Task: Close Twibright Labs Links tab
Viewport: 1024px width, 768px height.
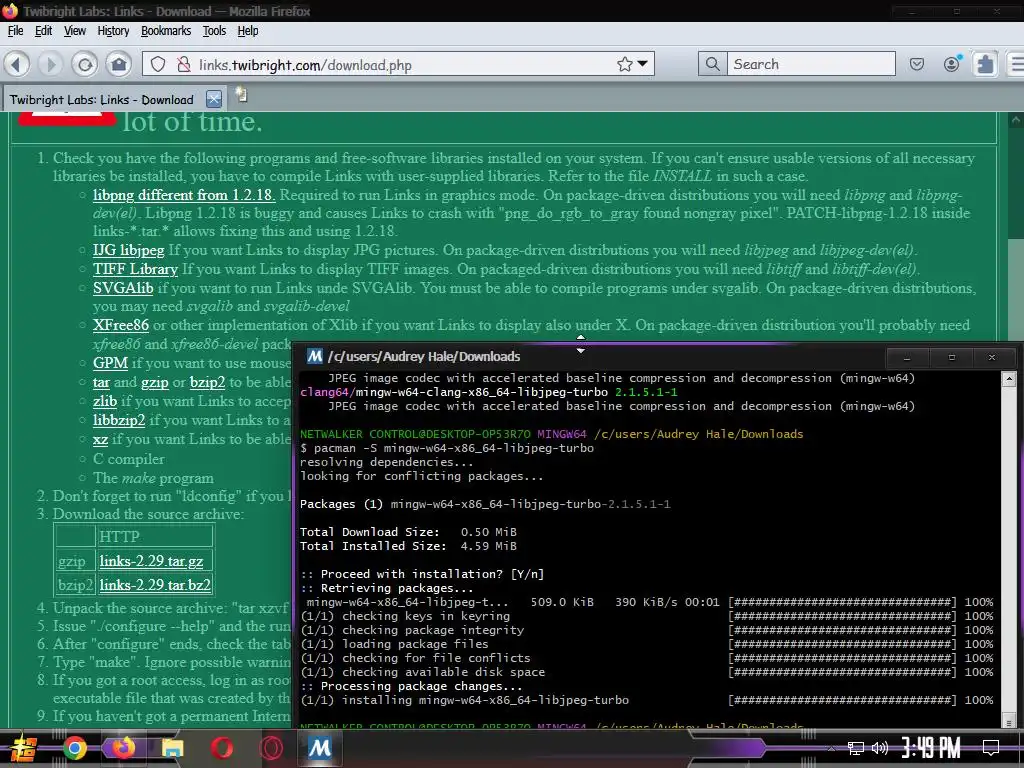Action: (214, 99)
